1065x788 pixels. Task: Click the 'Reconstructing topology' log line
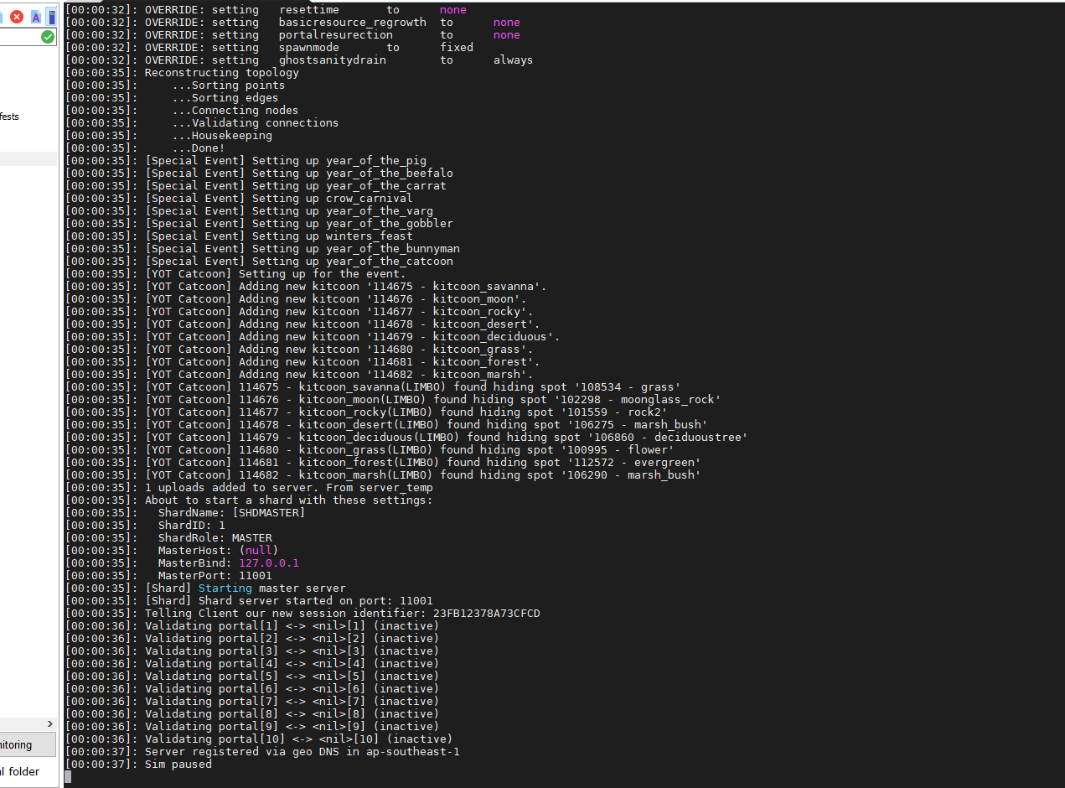coord(221,72)
